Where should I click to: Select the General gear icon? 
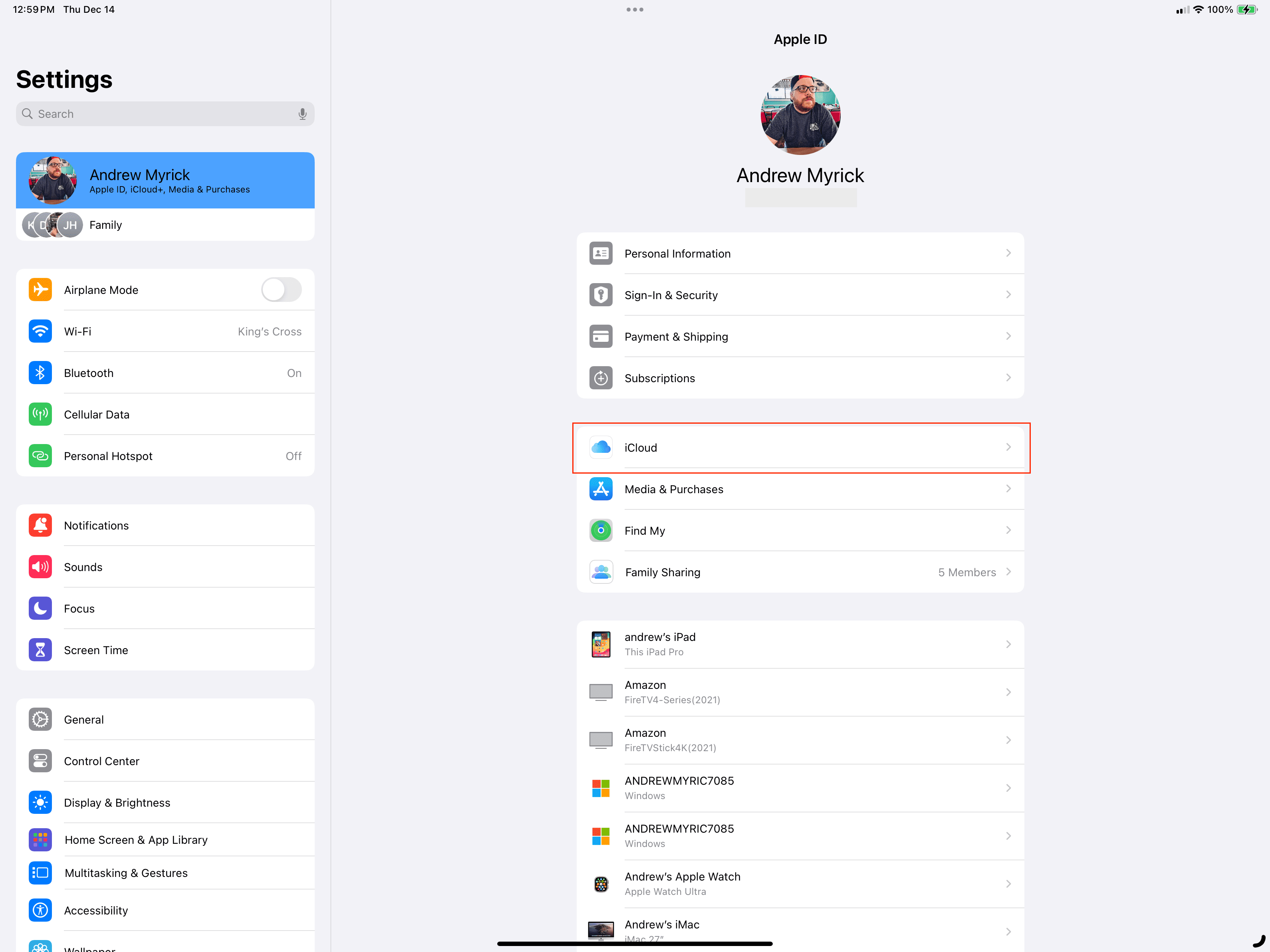click(x=40, y=720)
